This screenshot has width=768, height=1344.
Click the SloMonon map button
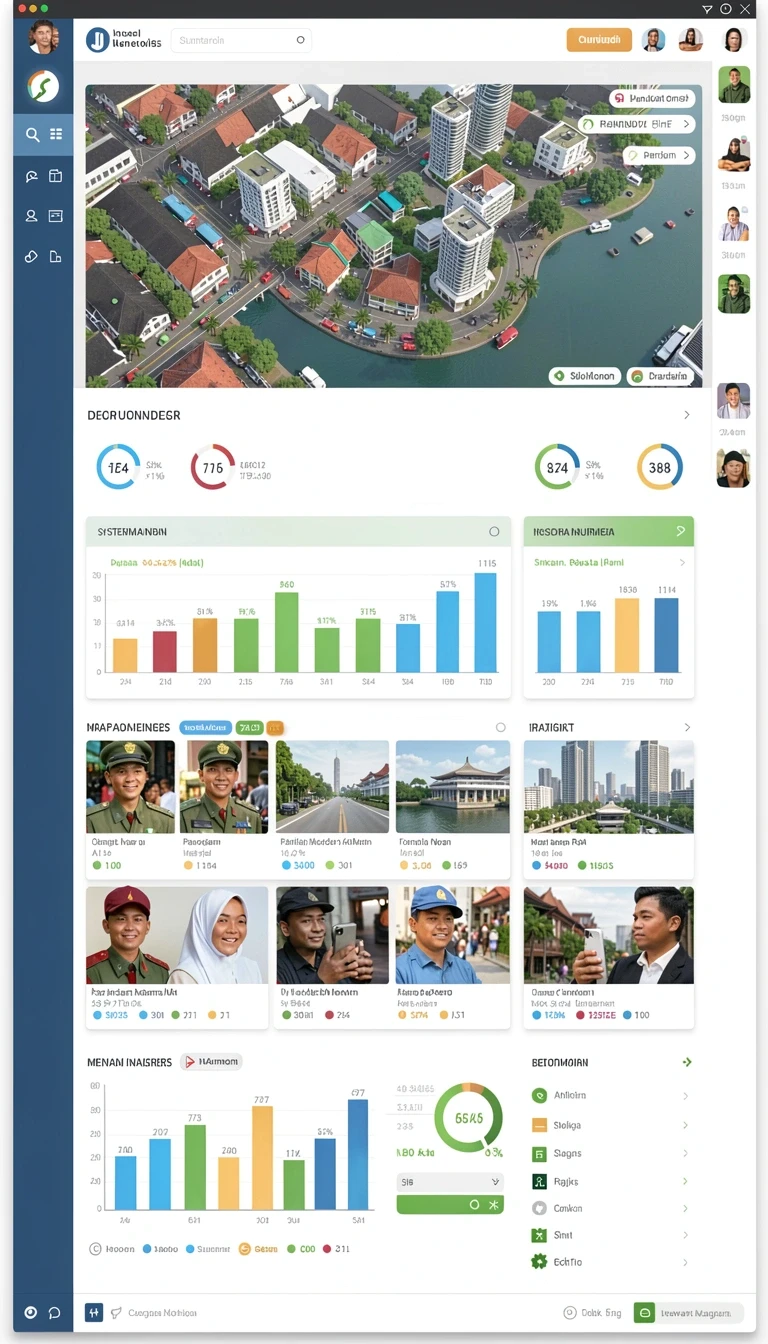point(585,376)
